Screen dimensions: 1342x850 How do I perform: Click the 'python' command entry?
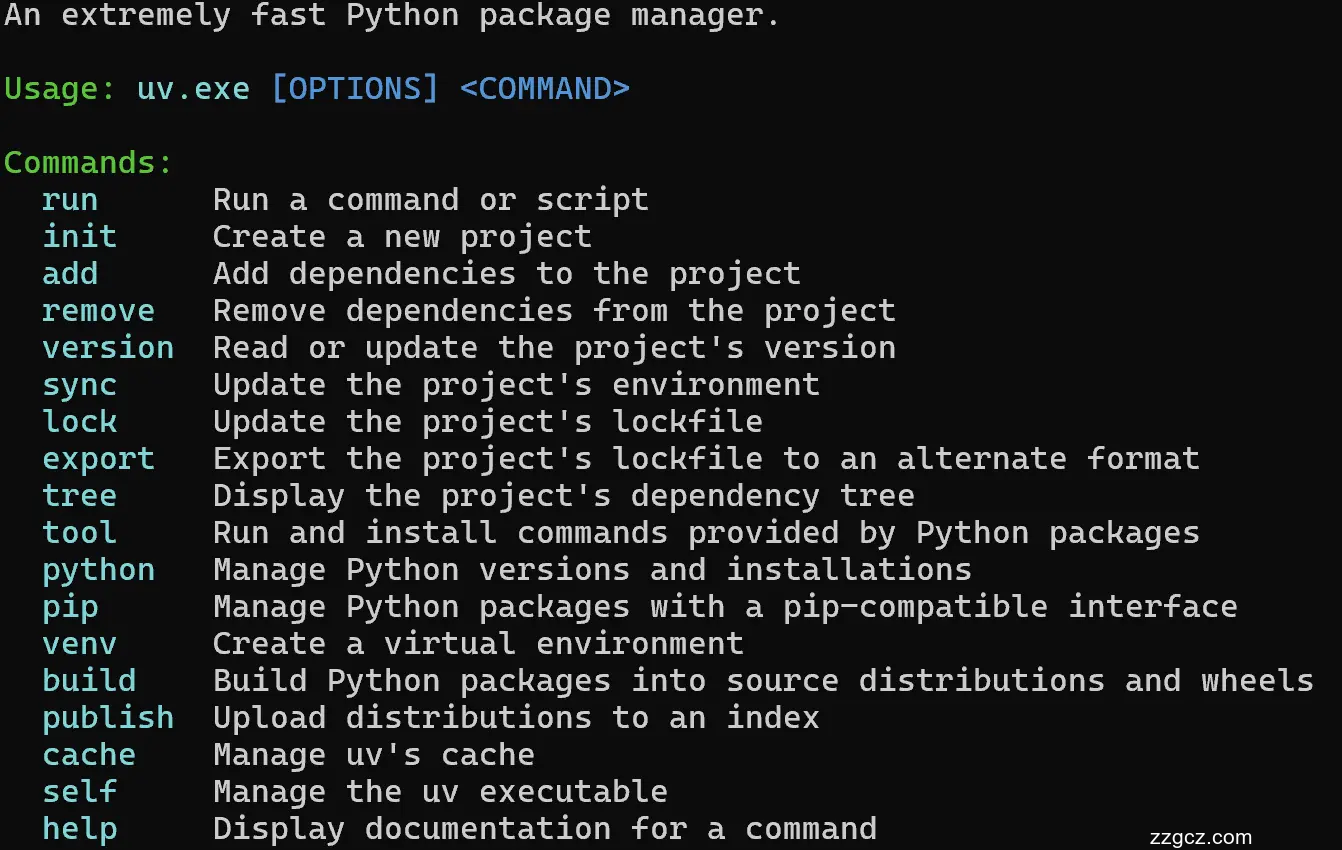[98, 570]
